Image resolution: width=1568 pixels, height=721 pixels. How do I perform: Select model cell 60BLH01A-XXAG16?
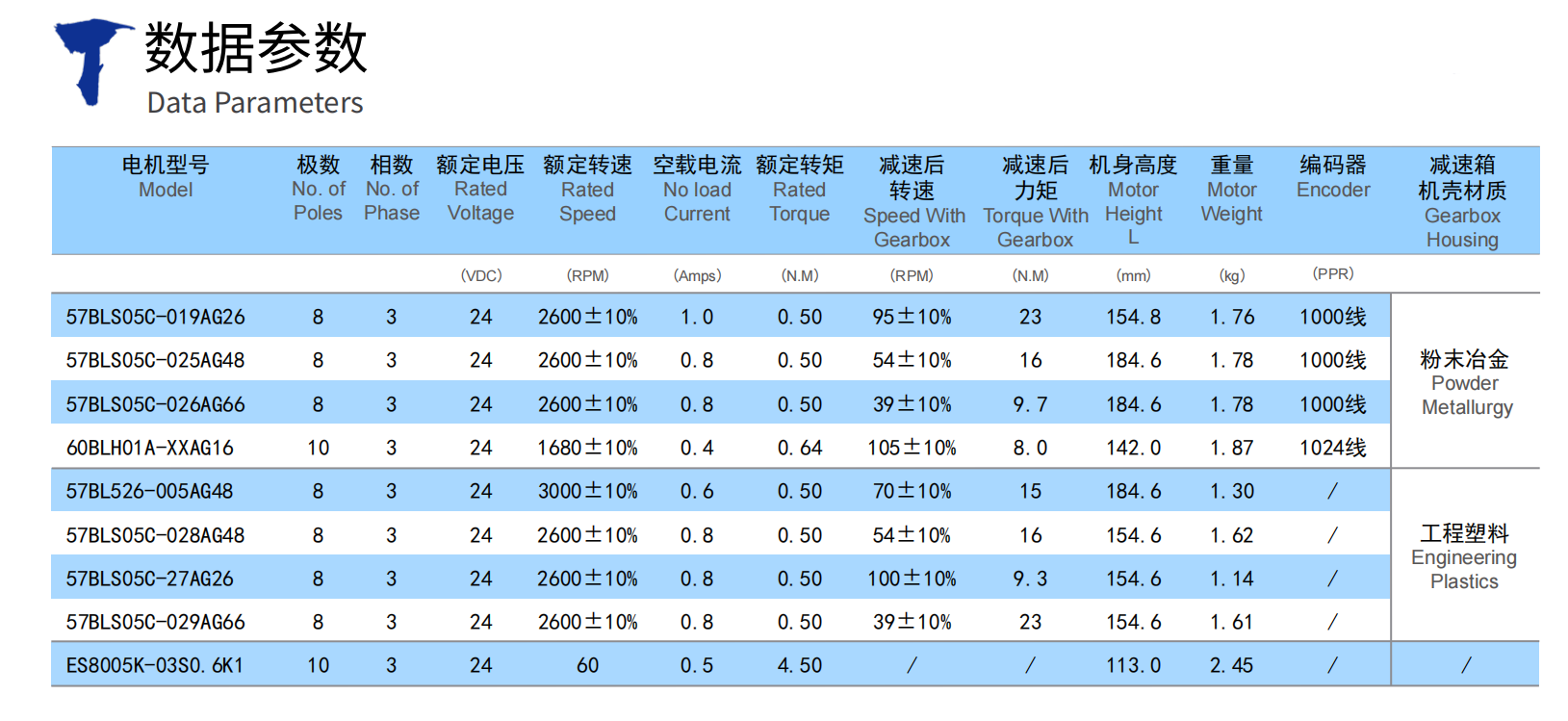149,448
